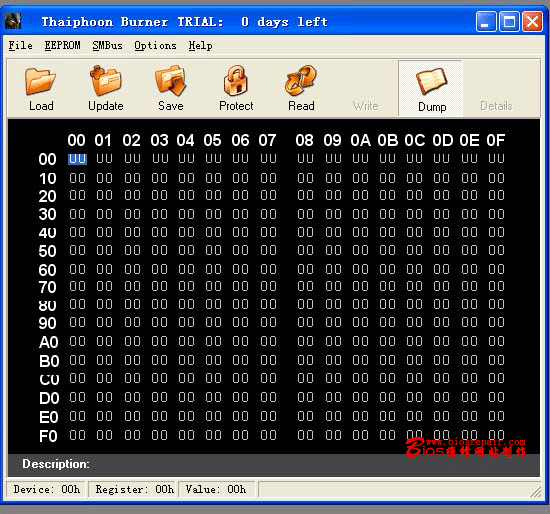Click the Dump book icon
Viewport: 550px width, 514px height.
[x=431, y=81]
